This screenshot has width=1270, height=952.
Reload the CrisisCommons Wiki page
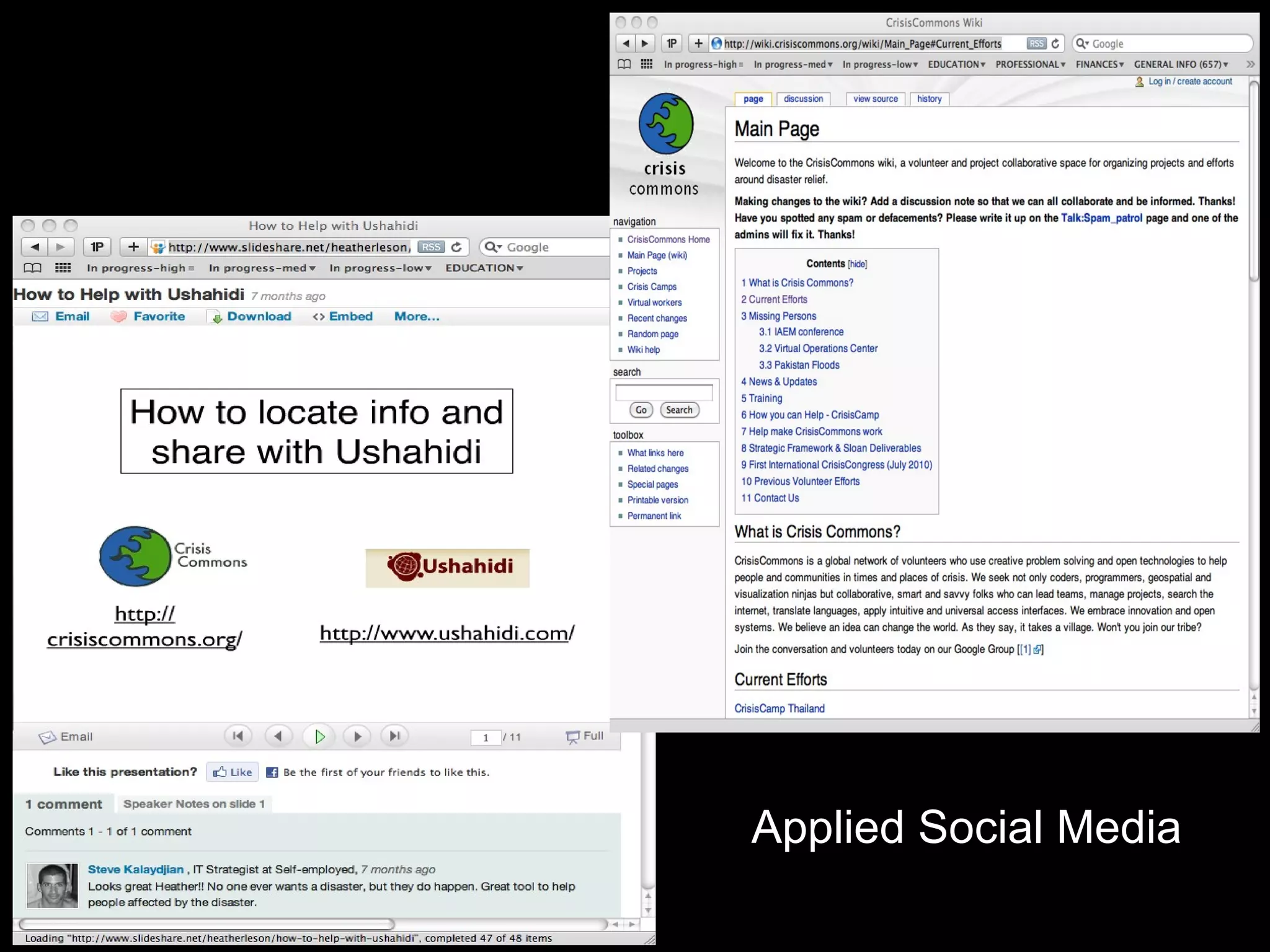pyautogui.click(x=1055, y=43)
